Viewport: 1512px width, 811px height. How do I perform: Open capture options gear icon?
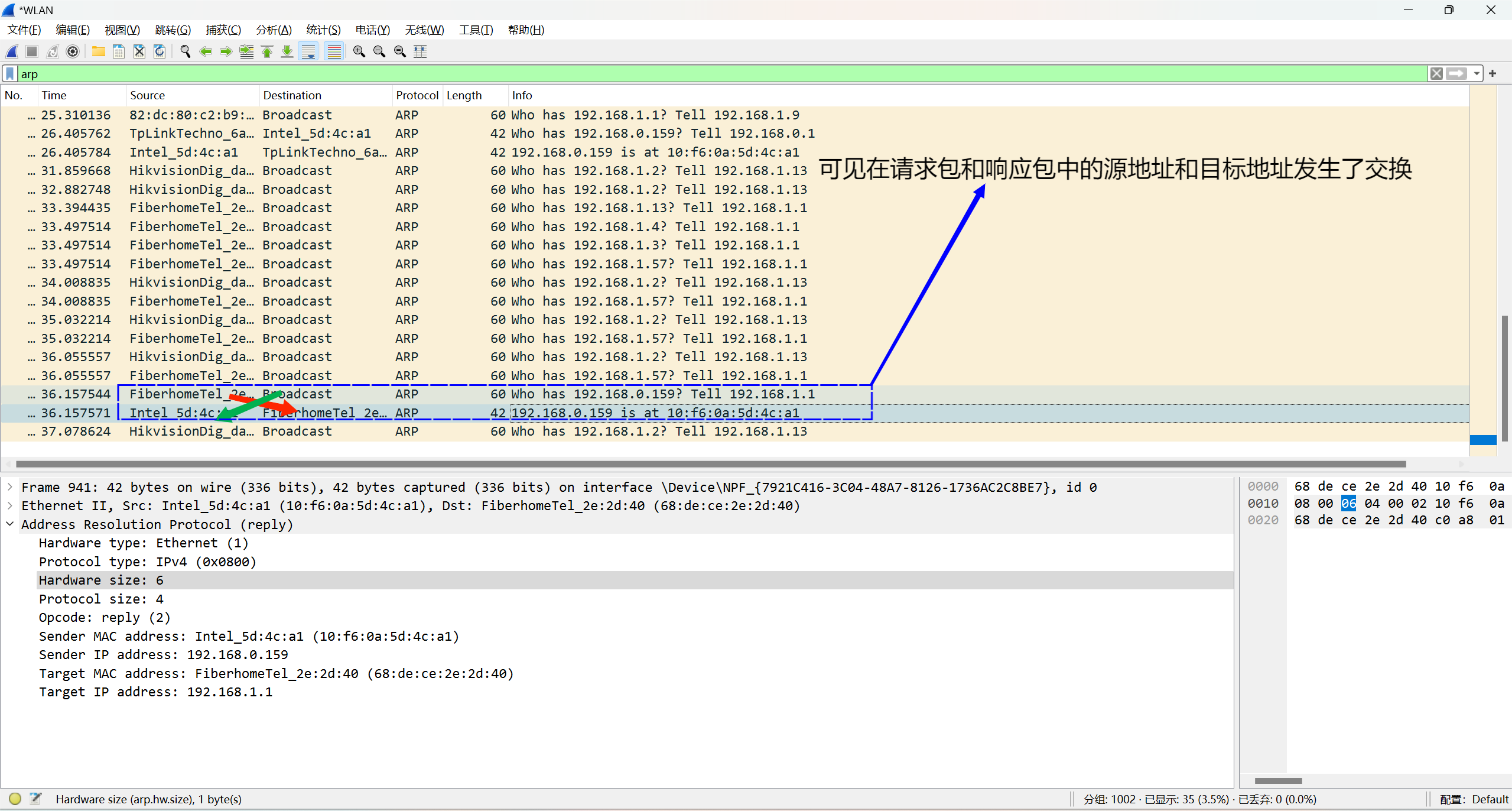point(73,52)
